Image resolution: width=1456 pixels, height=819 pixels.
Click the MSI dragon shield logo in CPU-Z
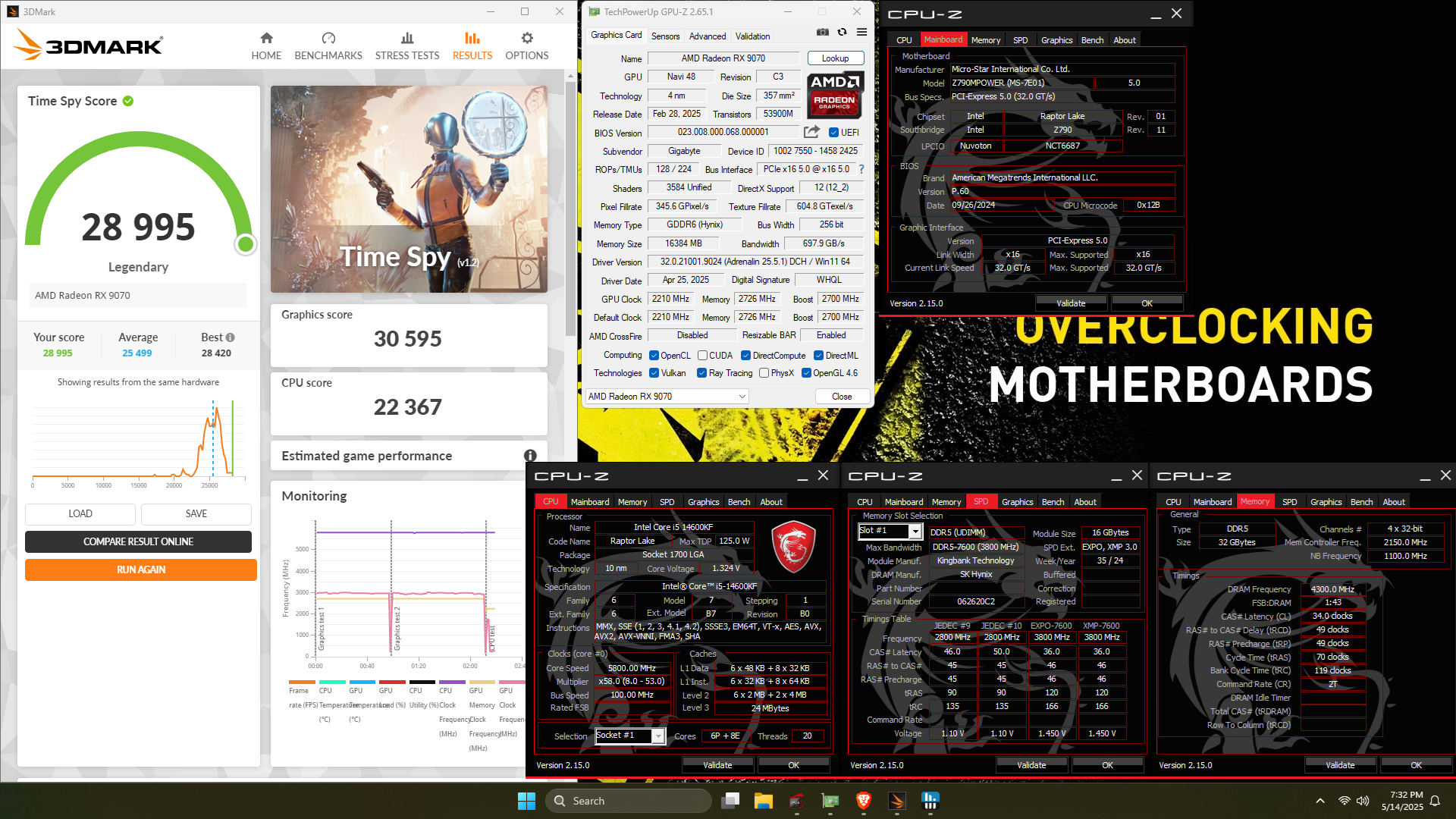pyautogui.click(x=793, y=546)
